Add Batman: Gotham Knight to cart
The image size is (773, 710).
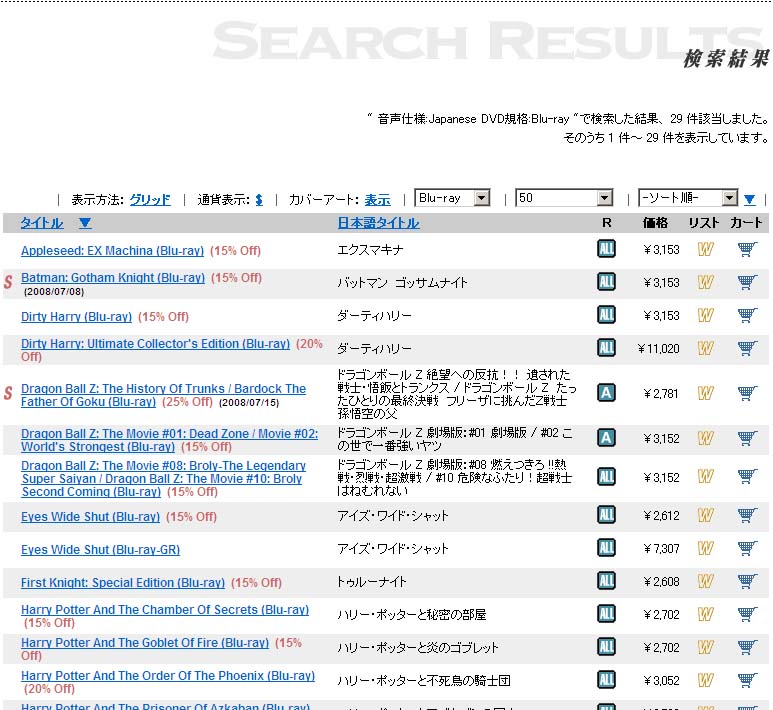tap(747, 283)
